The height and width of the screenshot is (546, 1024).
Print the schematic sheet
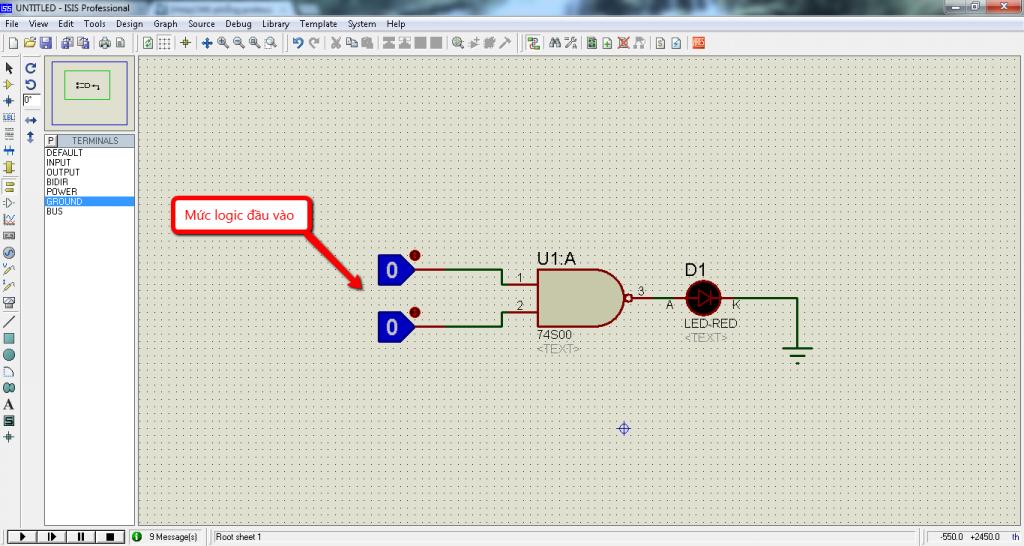[104, 43]
